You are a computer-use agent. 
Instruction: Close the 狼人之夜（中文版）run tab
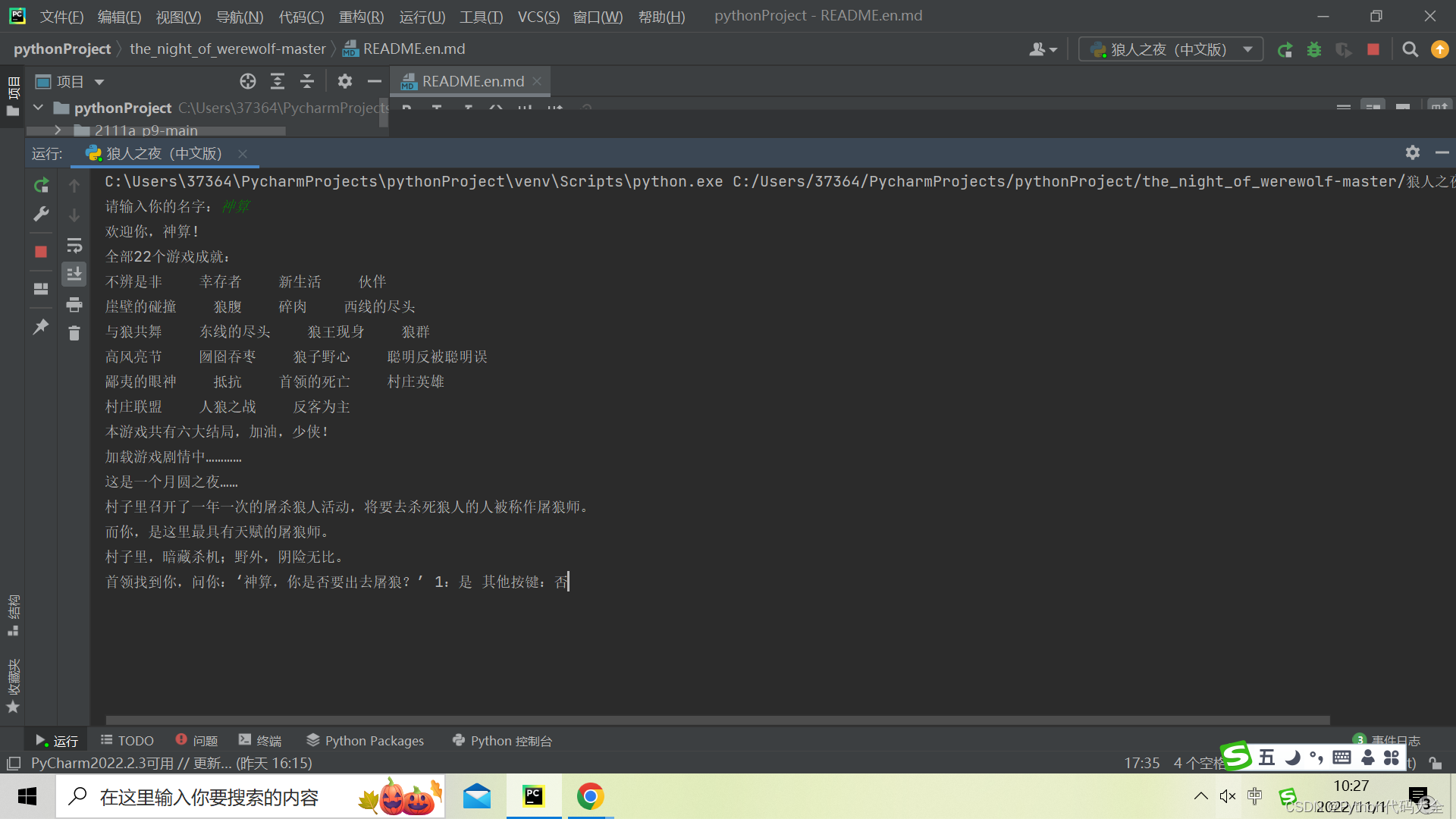pyautogui.click(x=243, y=154)
